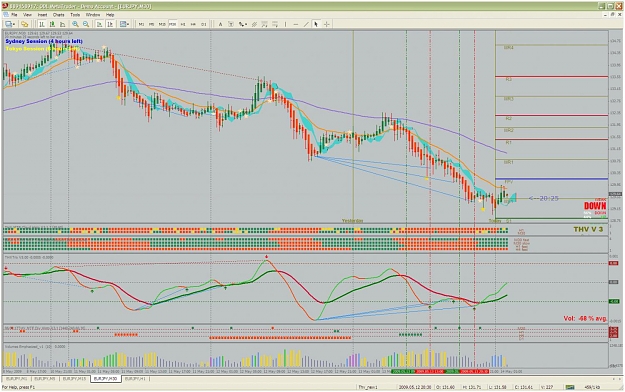Open the chart Templates icon

click(x=123, y=24)
